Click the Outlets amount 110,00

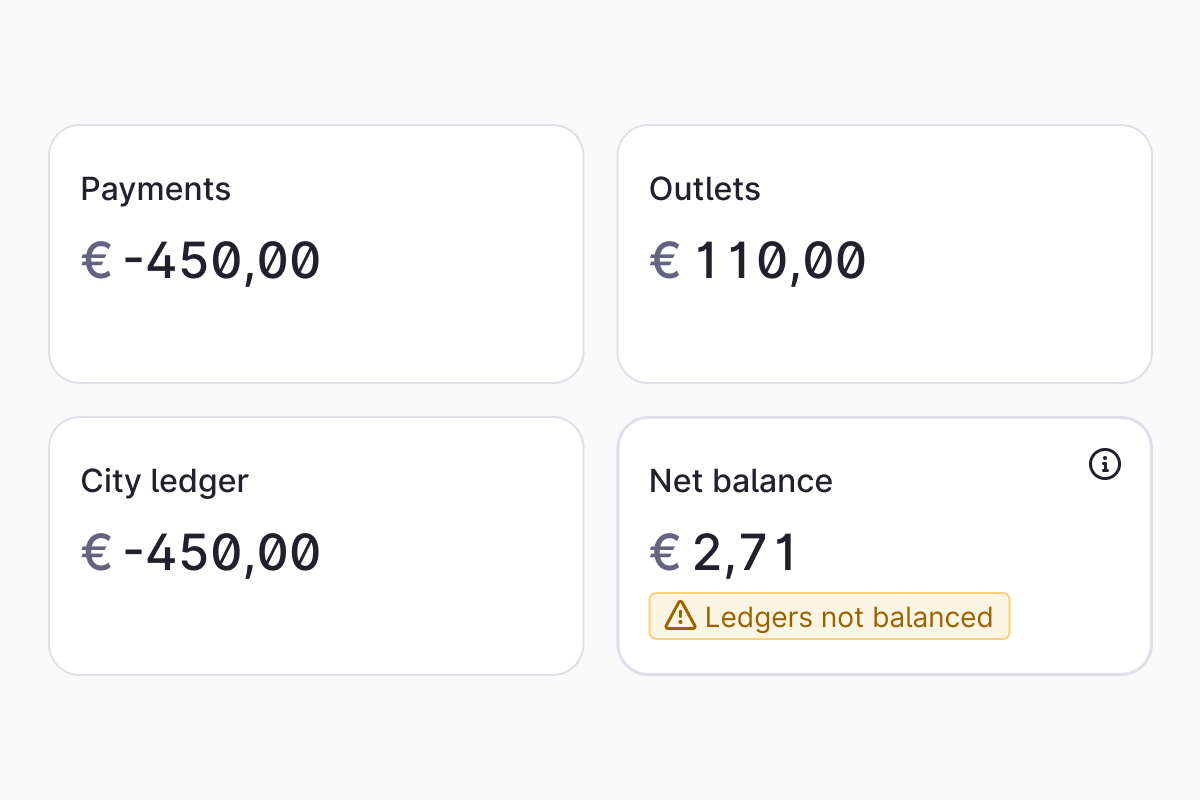pyautogui.click(x=780, y=260)
